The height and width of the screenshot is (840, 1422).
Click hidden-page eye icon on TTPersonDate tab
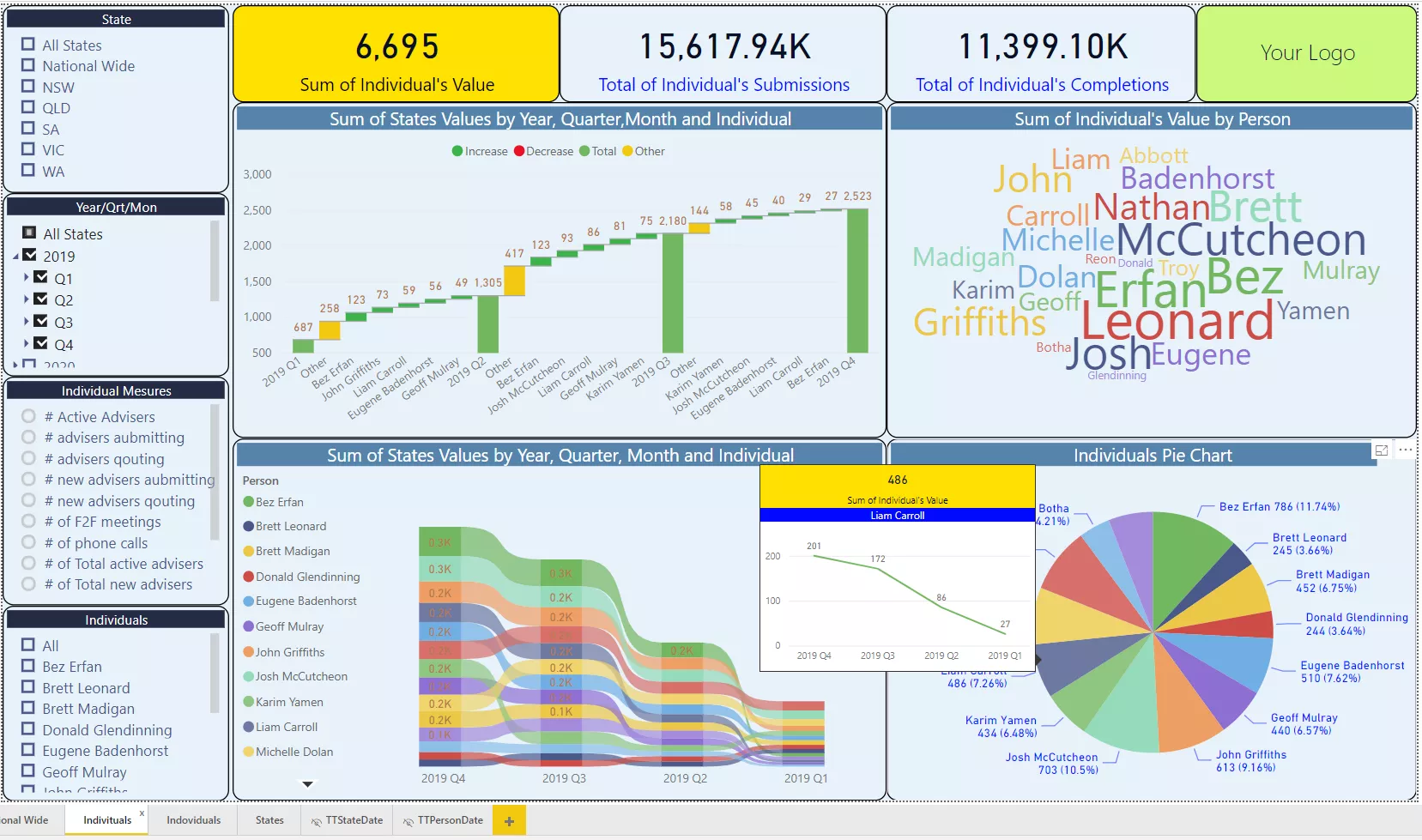(x=408, y=821)
